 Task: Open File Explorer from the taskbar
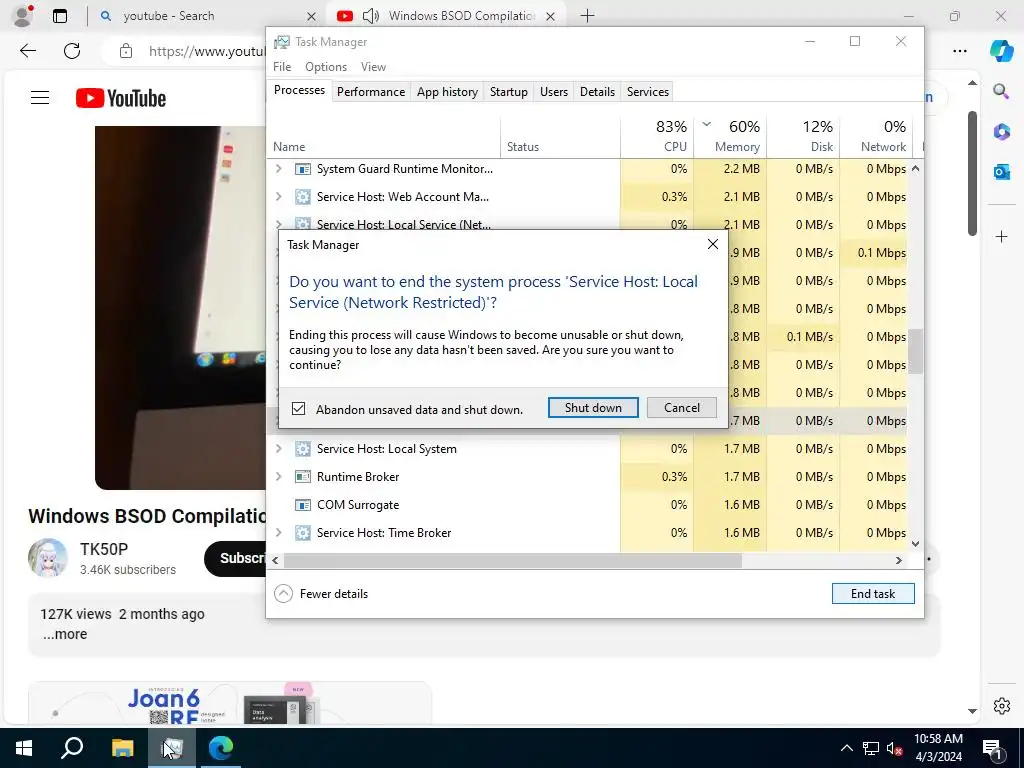point(122,747)
